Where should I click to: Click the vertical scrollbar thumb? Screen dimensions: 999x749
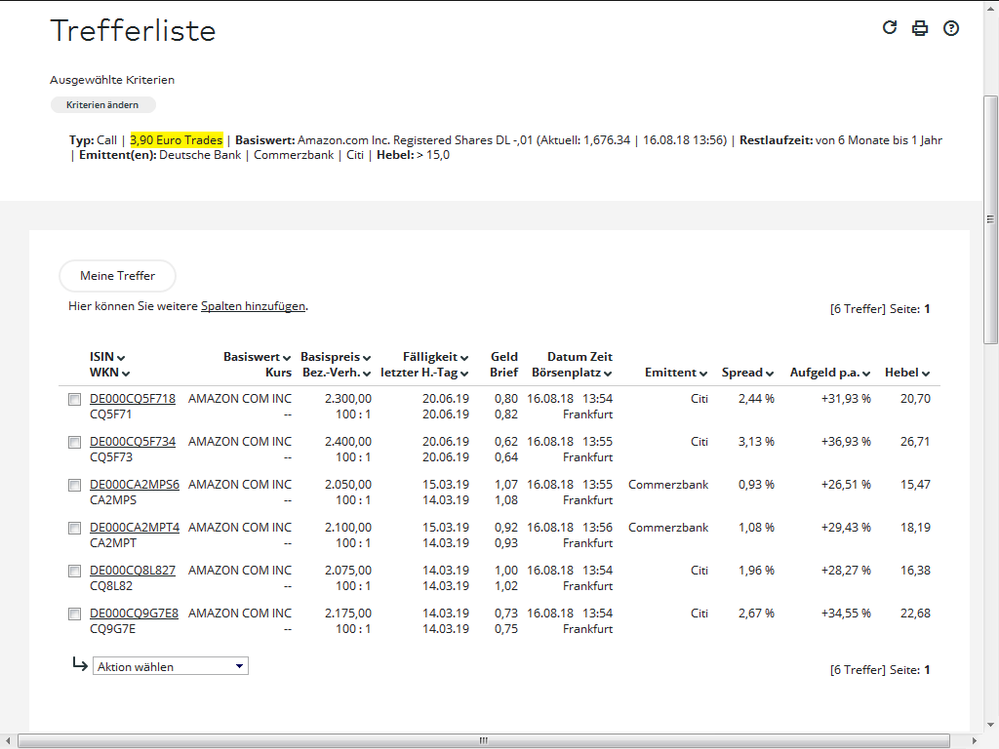990,220
